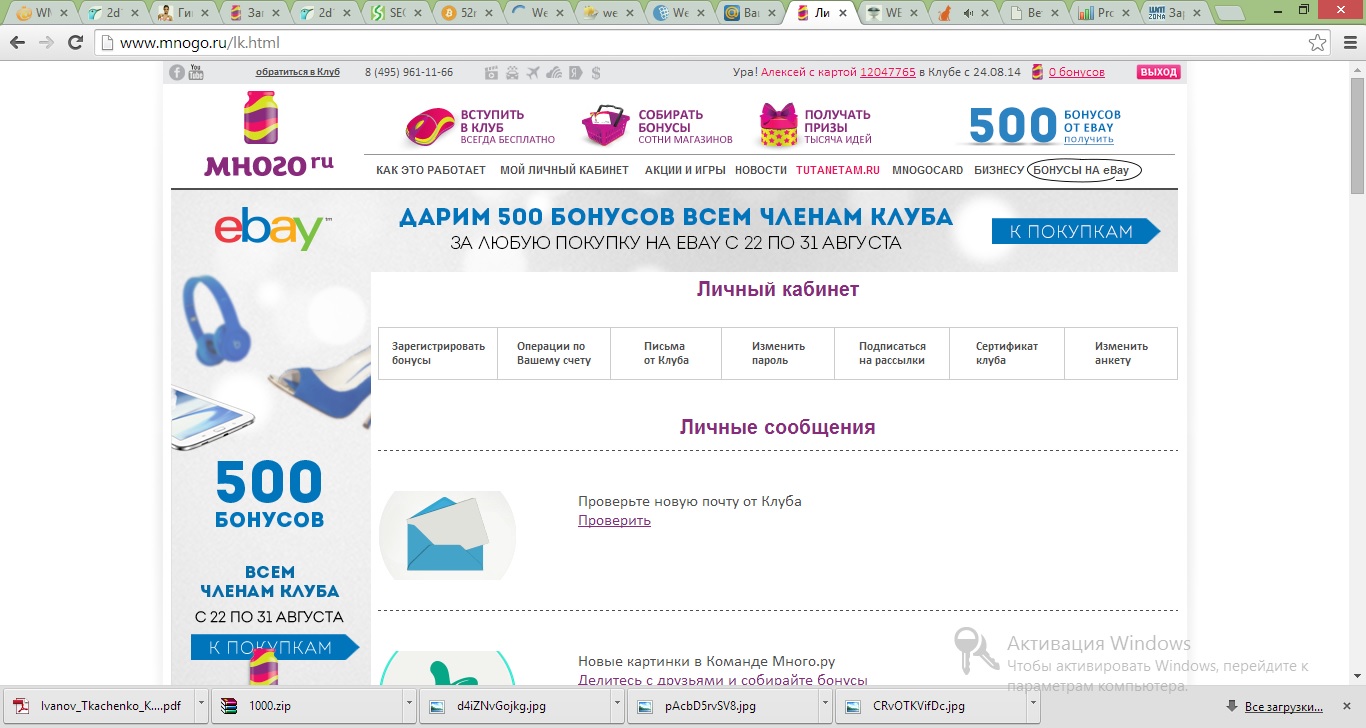
Task: Select Письма от Клуба tab
Action: [666, 353]
